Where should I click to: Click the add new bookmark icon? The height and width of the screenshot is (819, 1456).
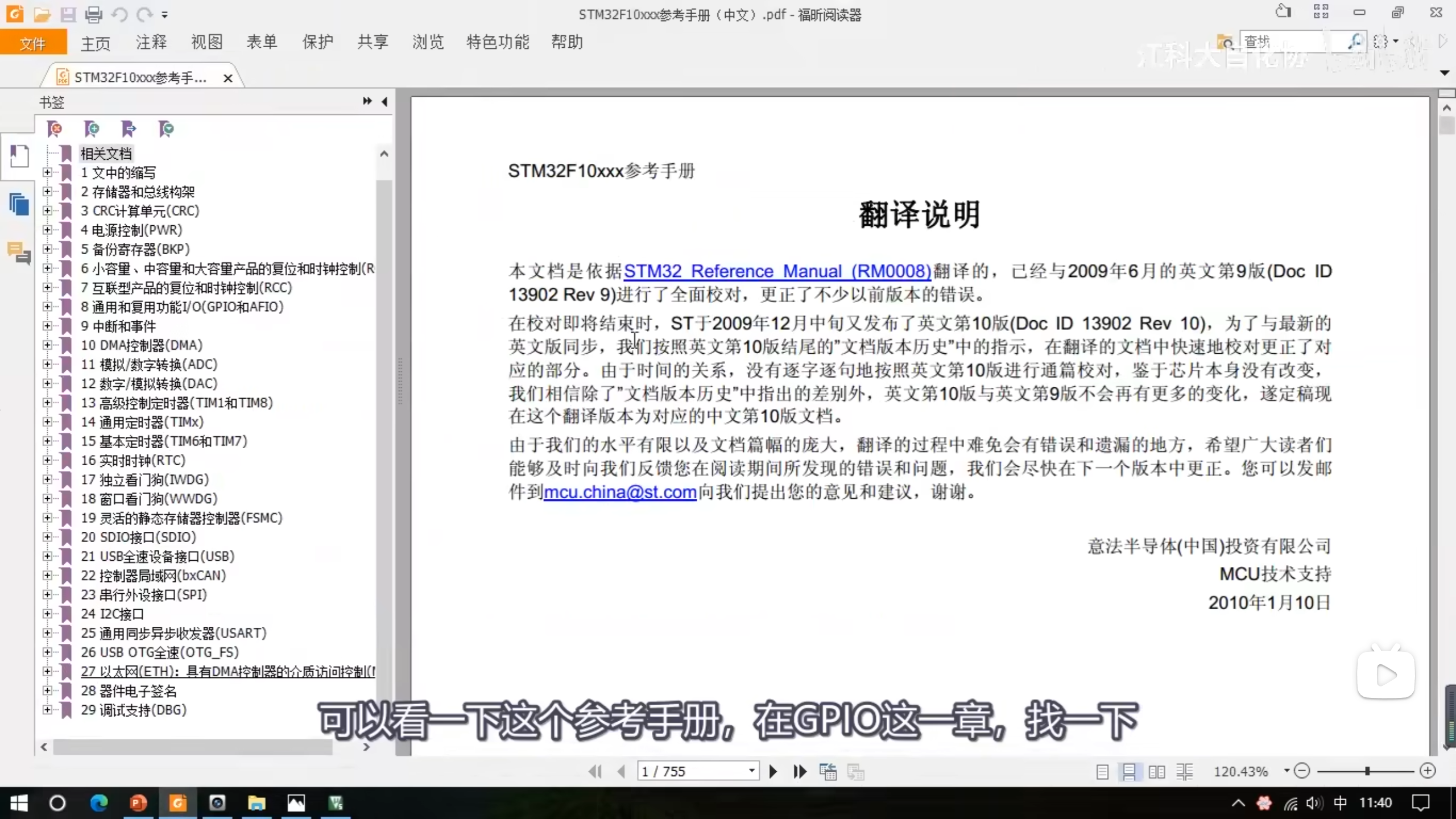pyautogui.click(x=92, y=129)
